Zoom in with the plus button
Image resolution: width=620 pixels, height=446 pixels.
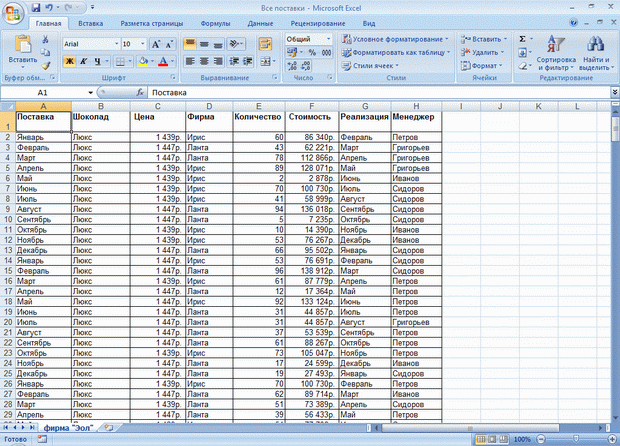coord(612,439)
